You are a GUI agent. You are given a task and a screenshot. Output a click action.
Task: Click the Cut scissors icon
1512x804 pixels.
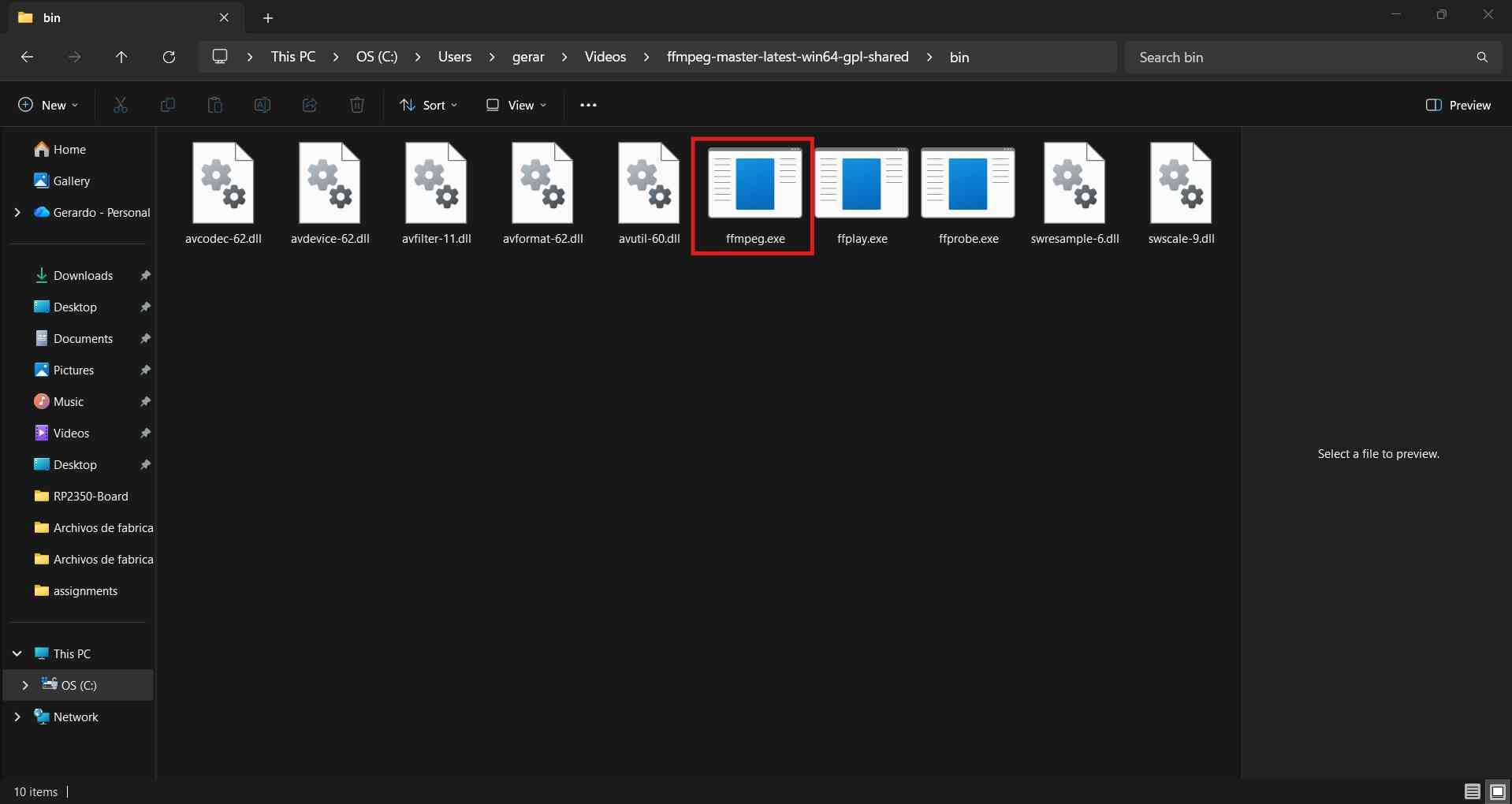(121, 105)
